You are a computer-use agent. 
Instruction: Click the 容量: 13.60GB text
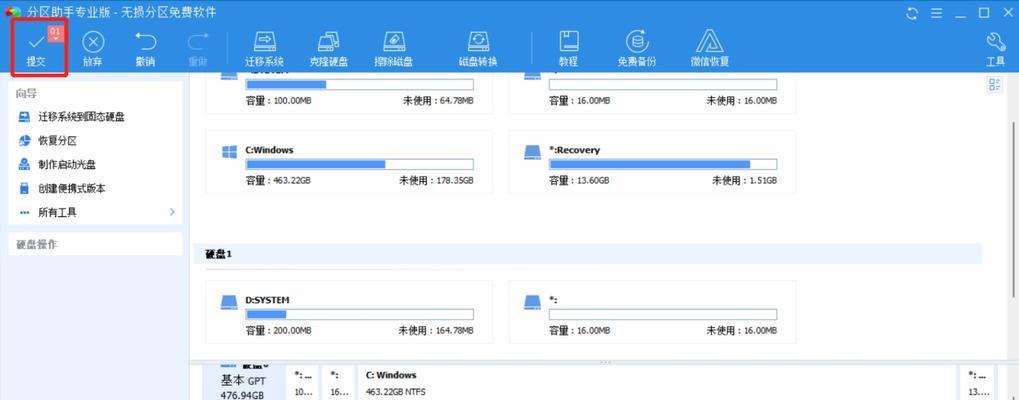click(579, 180)
